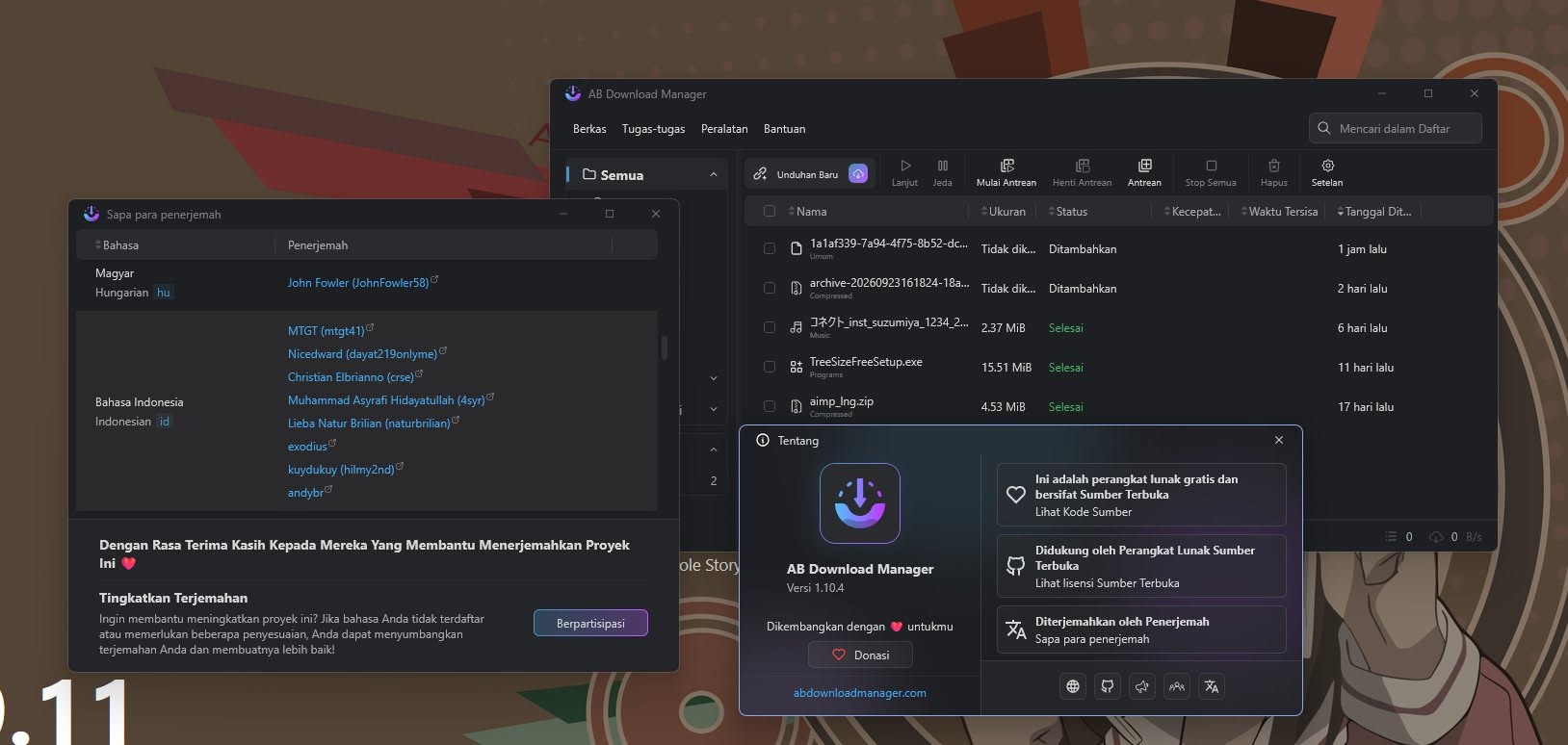Select the archive-20260923161824 row checkbox

point(770,288)
